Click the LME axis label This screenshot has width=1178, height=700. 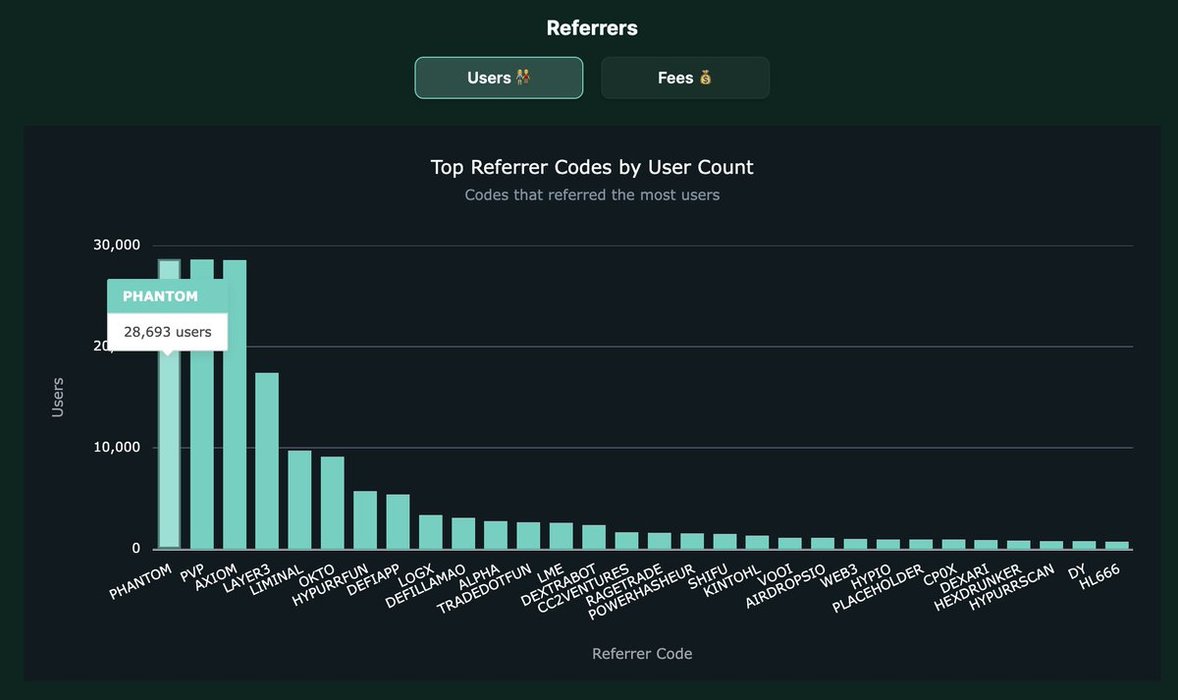tap(550, 574)
